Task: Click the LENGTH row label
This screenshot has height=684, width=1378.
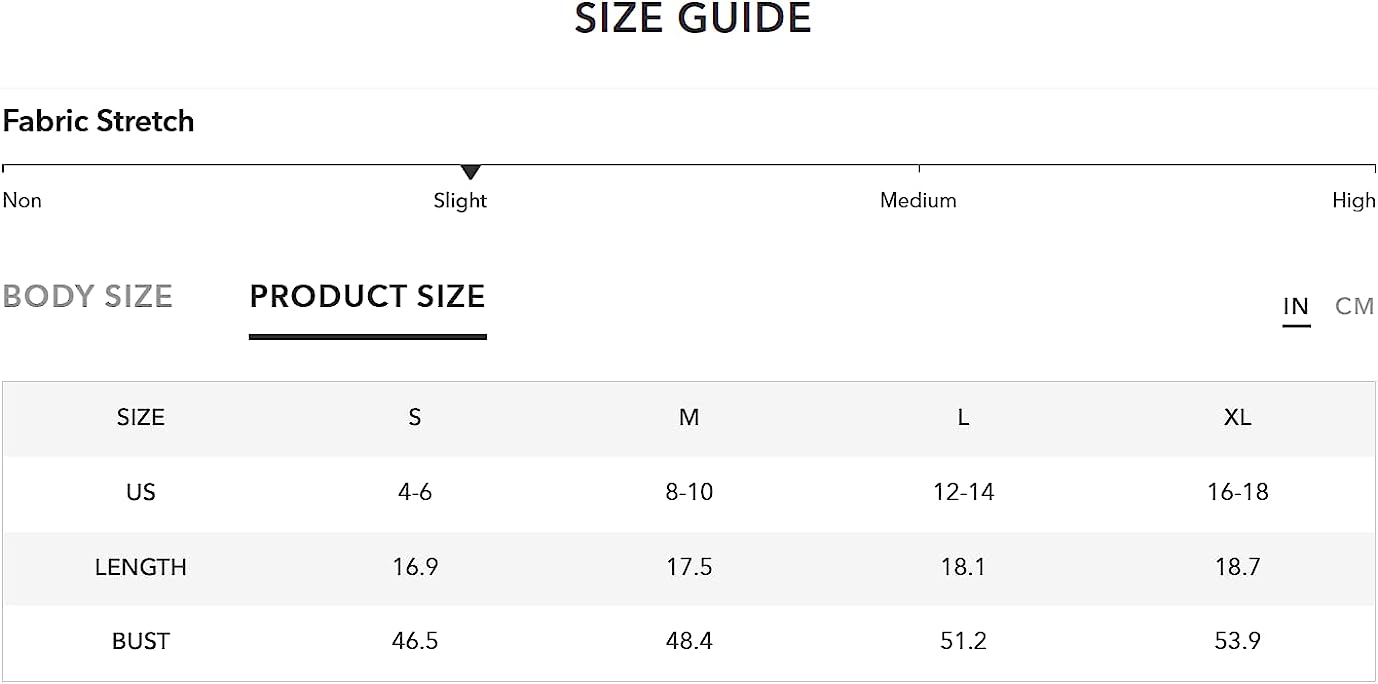Action: (141, 567)
